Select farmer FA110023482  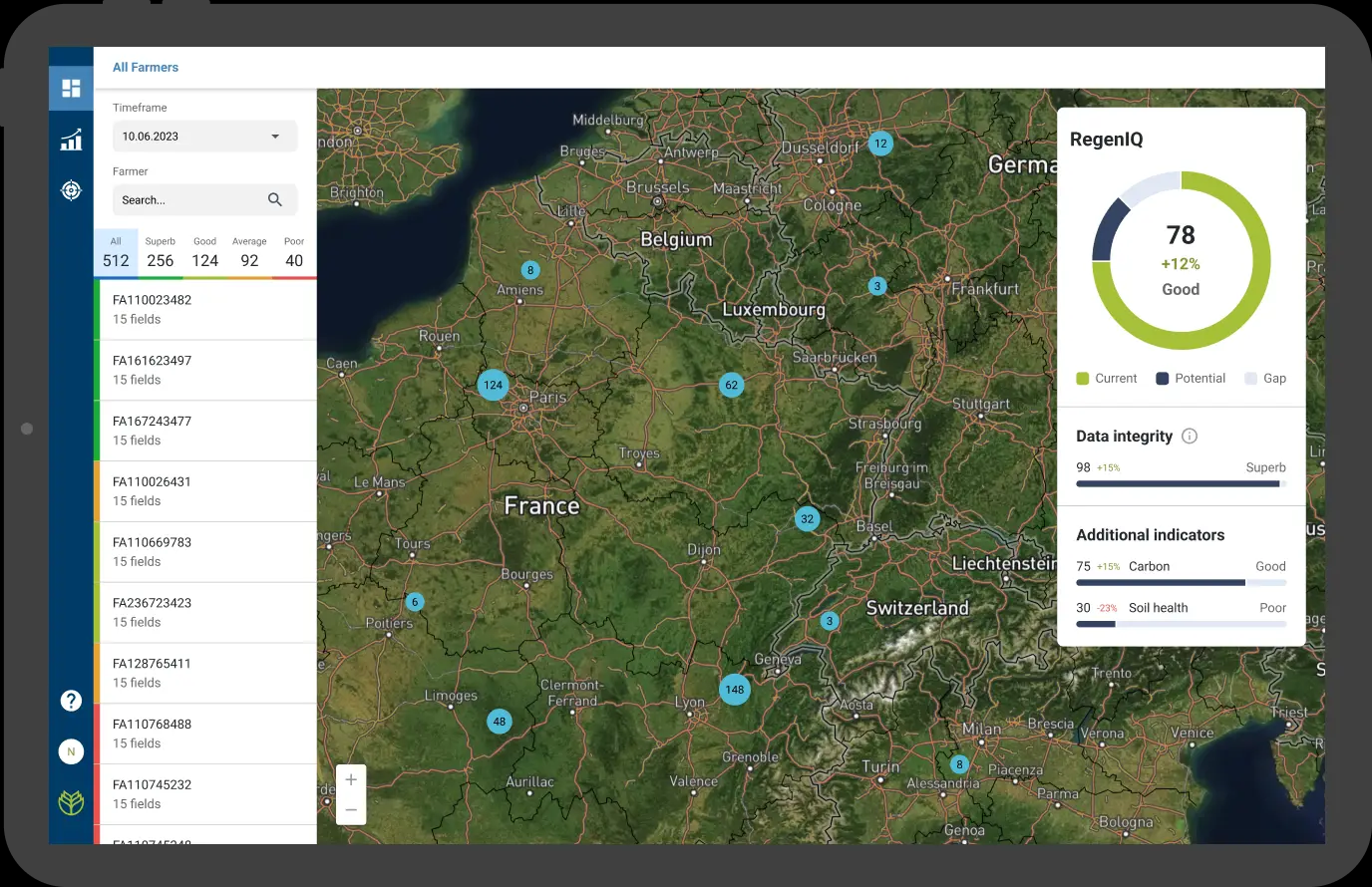[x=205, y=310]
